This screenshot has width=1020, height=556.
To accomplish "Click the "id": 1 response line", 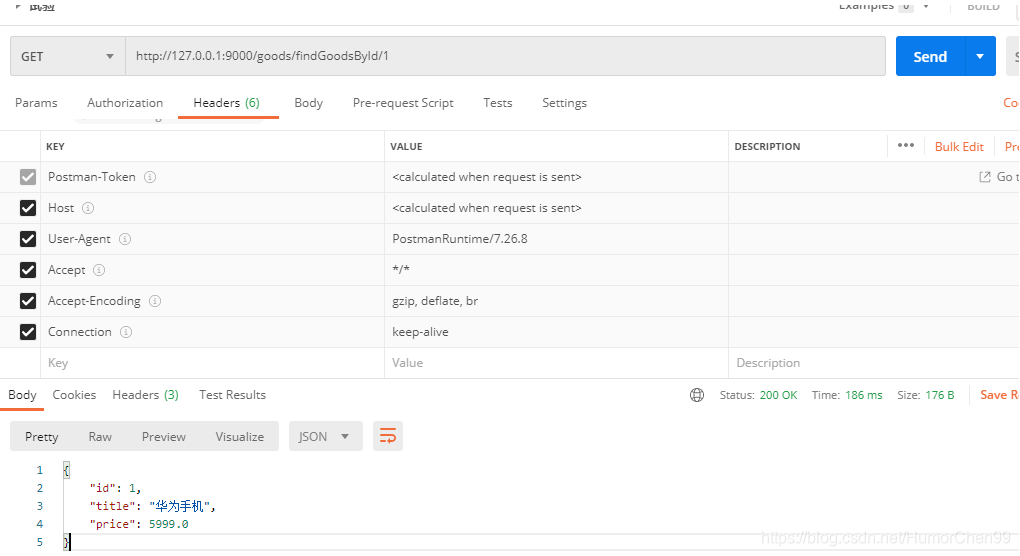I will pyautogui.click(x=115, y=488).
